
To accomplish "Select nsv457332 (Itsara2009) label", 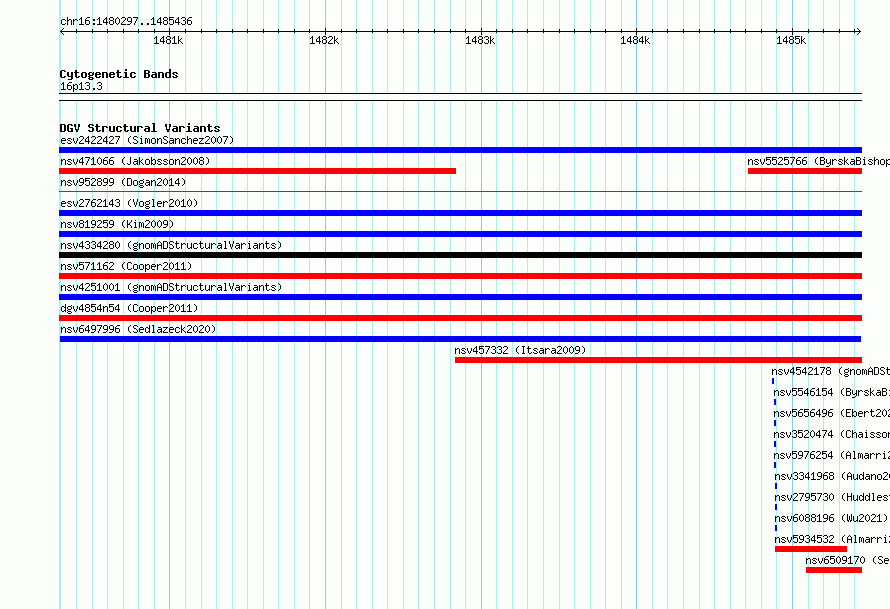I will point(520,350).
